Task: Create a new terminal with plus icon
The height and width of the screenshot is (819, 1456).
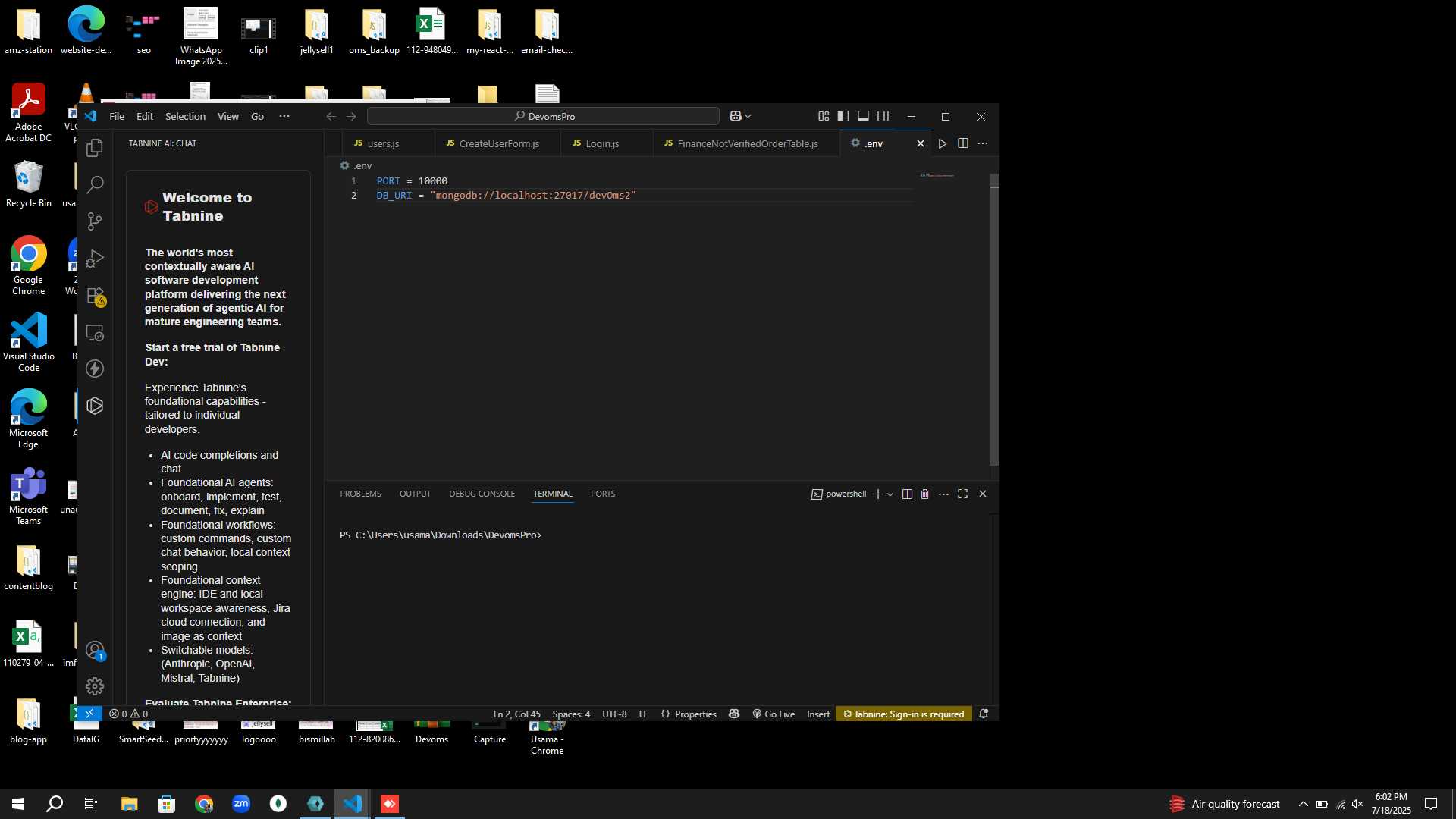Action: [x=878, y=494]
